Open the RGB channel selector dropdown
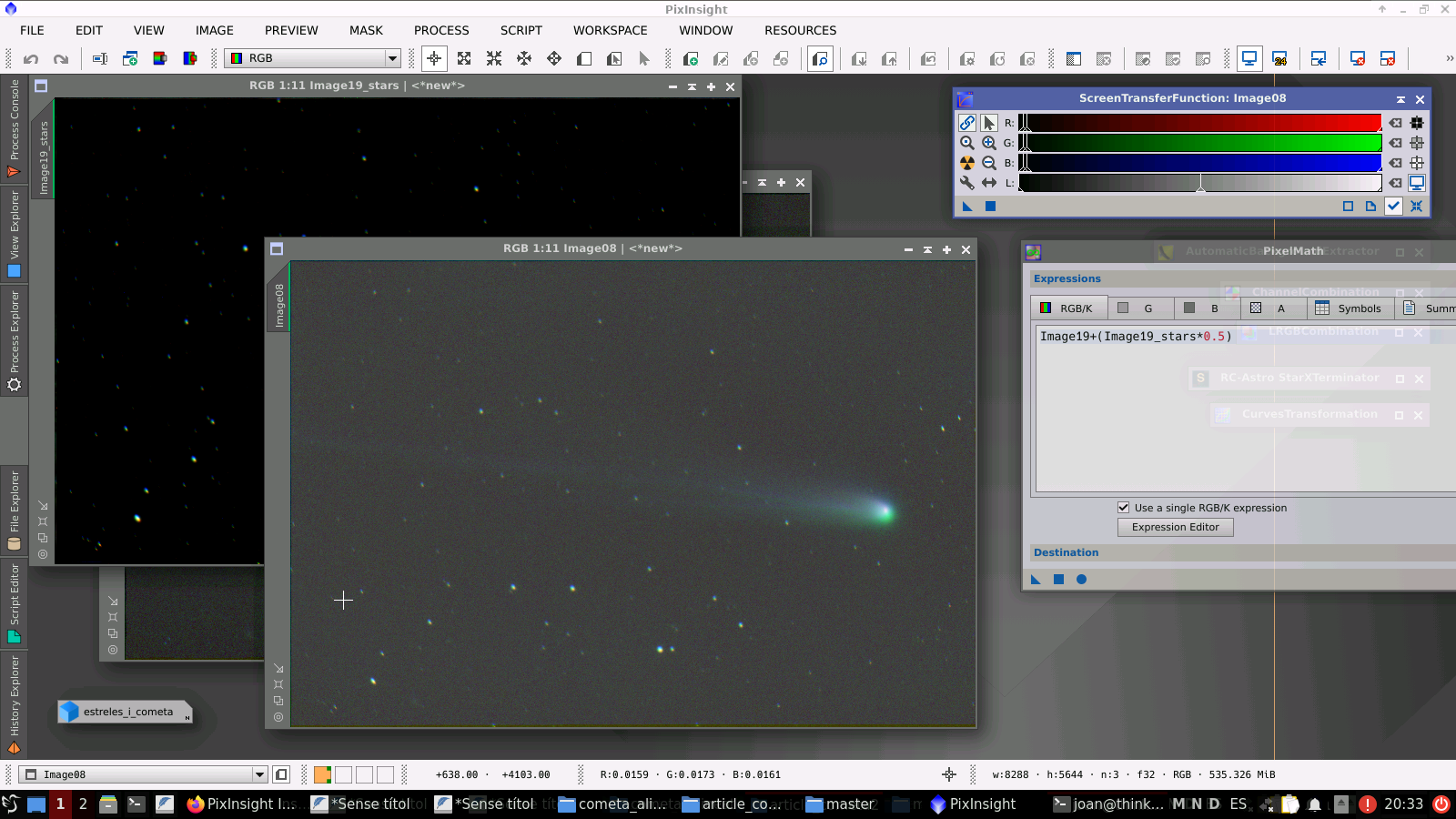 [x=392, y=58]
